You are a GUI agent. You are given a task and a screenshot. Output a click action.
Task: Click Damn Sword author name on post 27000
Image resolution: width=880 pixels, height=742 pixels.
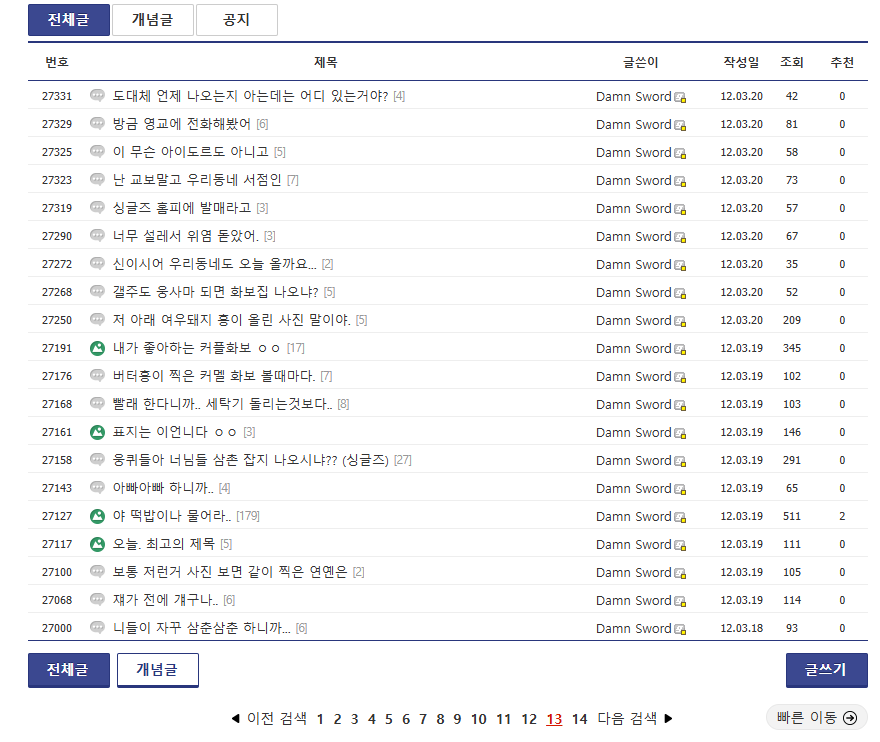(x=633, y=628)
